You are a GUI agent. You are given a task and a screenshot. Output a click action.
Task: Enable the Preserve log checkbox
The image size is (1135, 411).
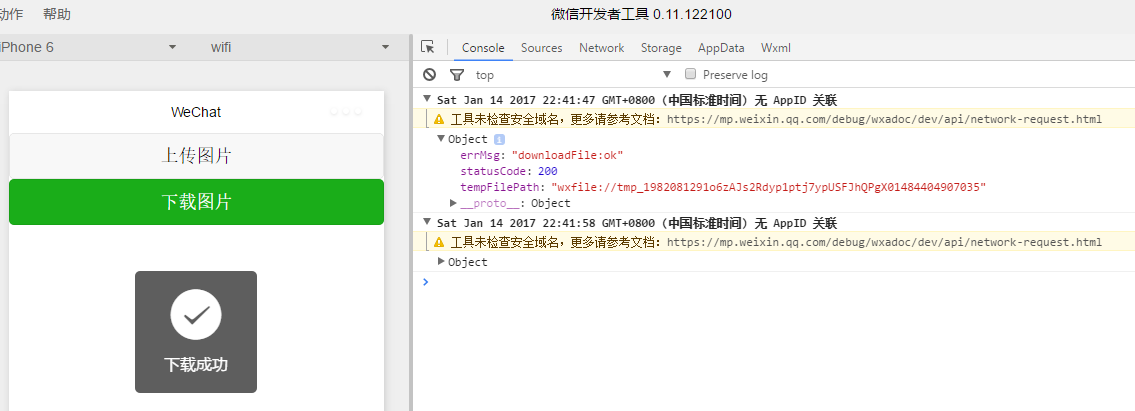coord(690,74)
